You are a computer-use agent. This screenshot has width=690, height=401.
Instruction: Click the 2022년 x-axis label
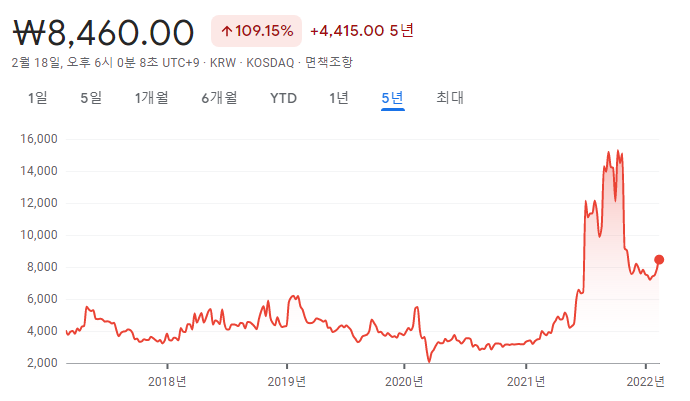tap(646, 382)
